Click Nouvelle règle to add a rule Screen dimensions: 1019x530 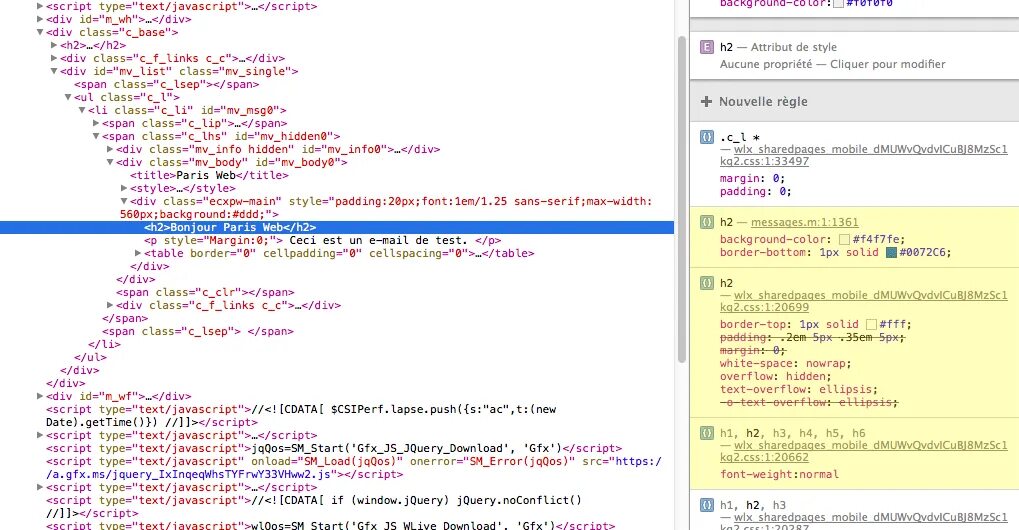[763, 101]
